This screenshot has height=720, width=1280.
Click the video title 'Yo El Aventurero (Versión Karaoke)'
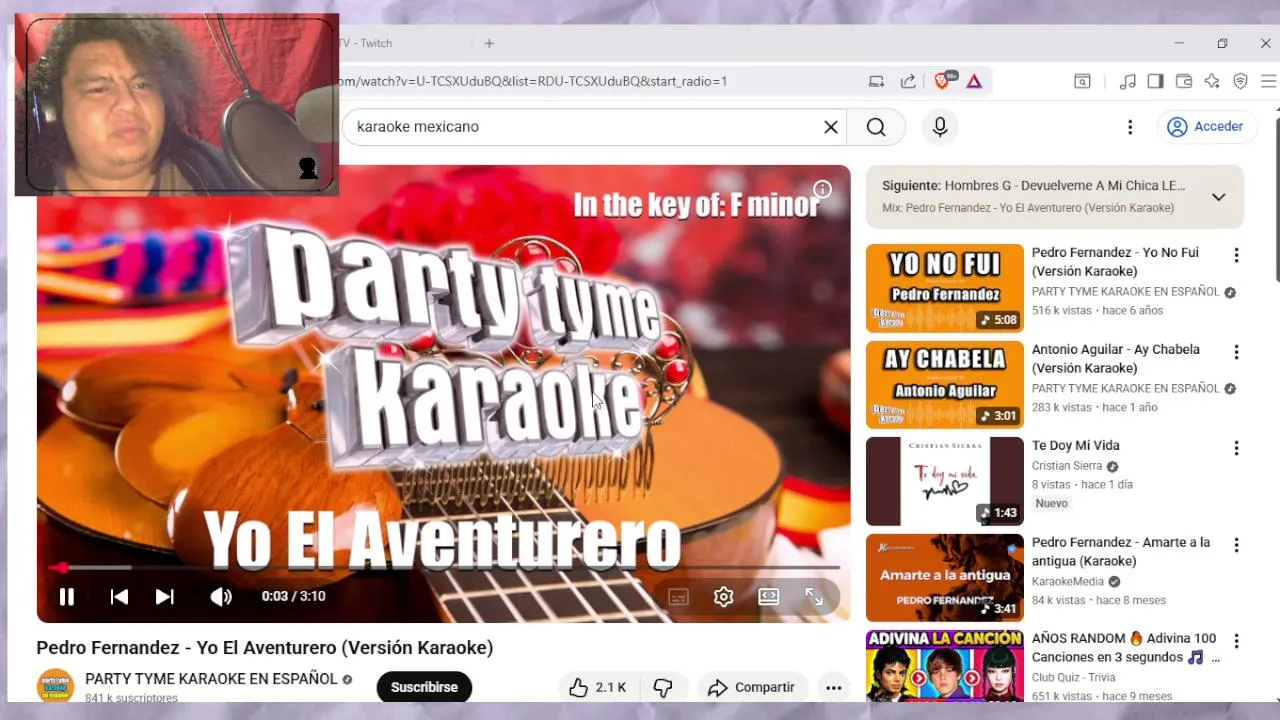point(265,648)
